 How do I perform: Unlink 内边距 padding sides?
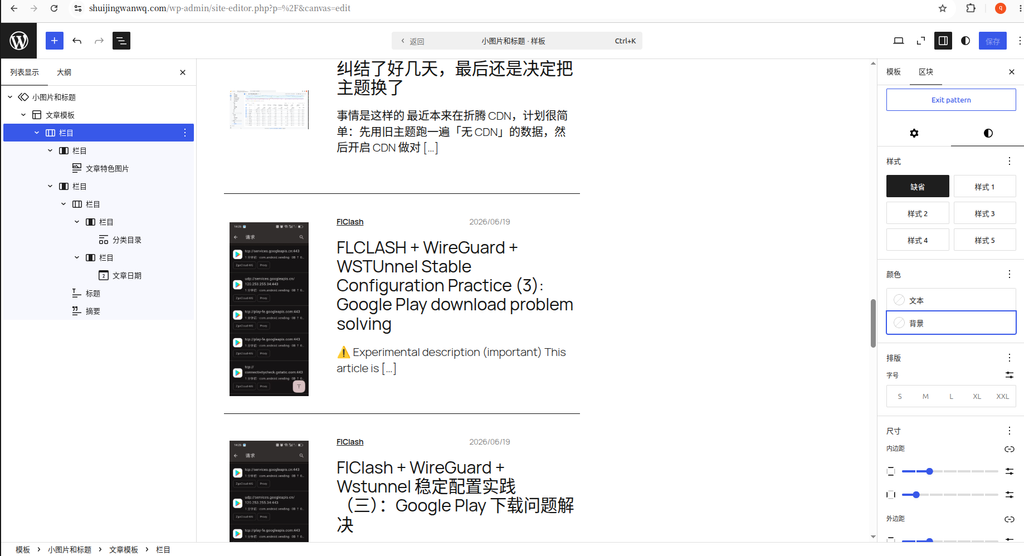click(1009, 449)
